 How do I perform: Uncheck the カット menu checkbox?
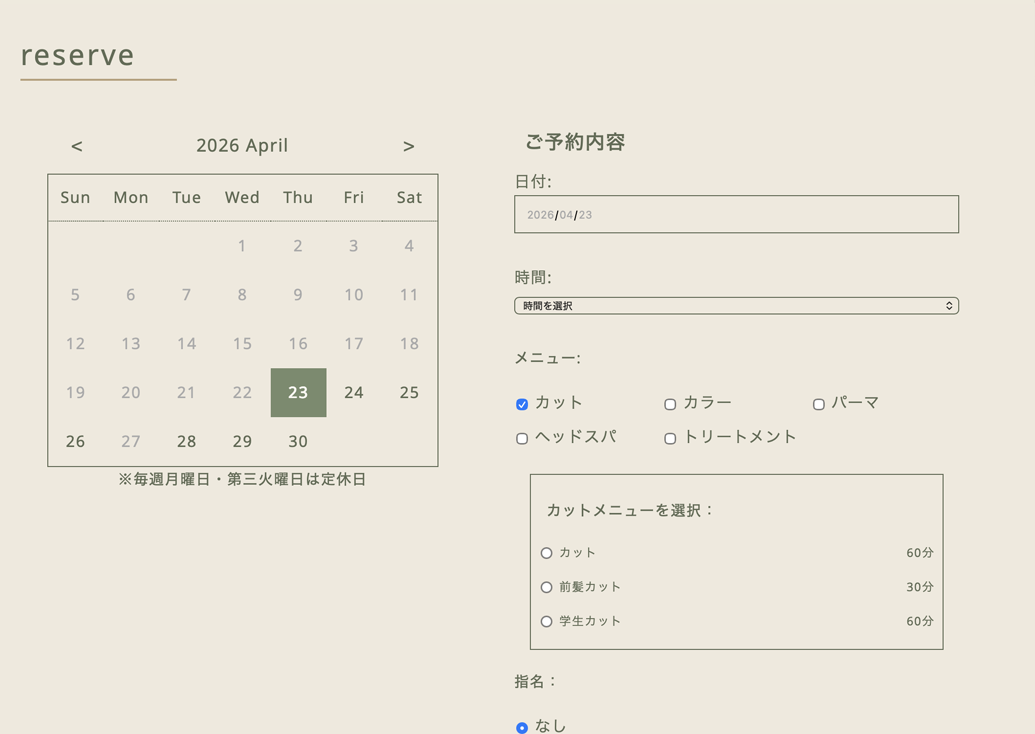[x=522, y=404]
